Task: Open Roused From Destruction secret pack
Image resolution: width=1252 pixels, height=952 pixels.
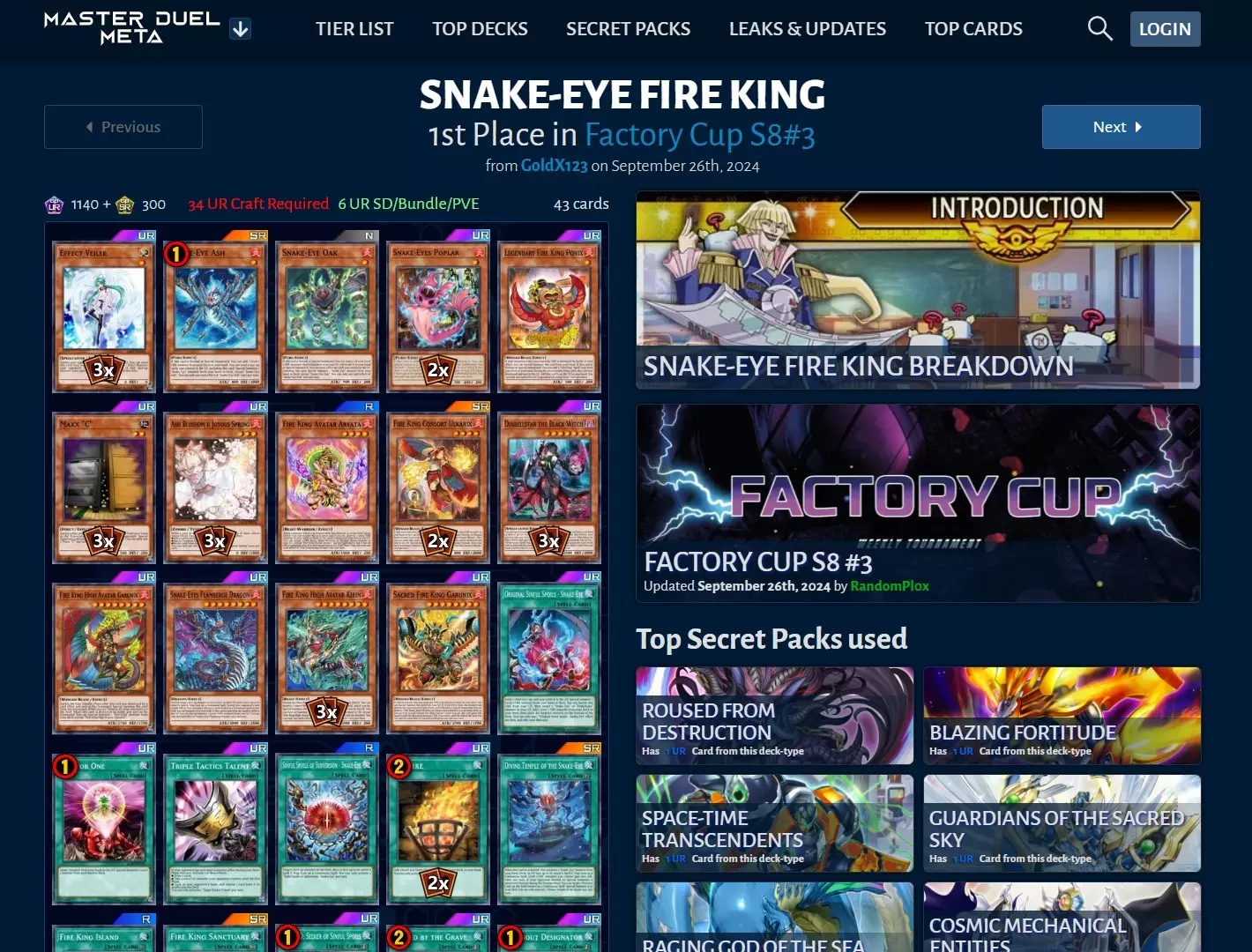Action: tap(774, 716)
